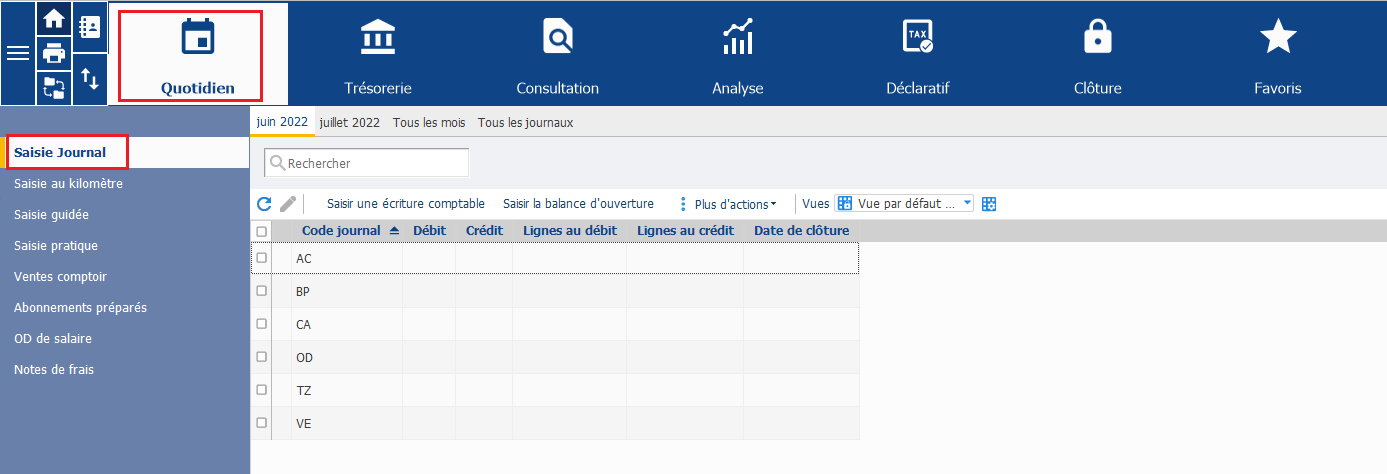Open the Clôture padlock module

(x=1098, y=54)
